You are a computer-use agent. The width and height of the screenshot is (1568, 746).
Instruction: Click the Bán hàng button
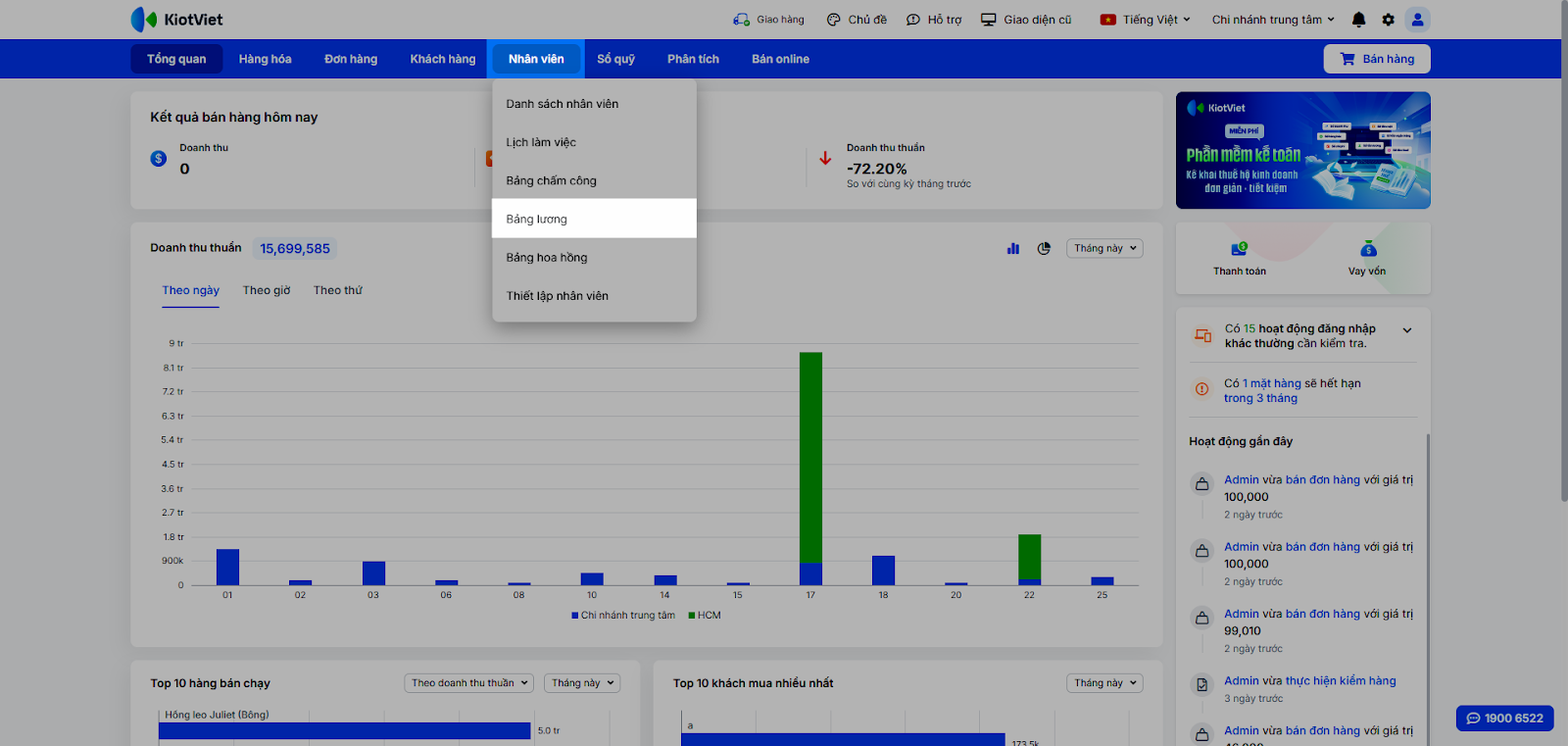click(1377, 59)
